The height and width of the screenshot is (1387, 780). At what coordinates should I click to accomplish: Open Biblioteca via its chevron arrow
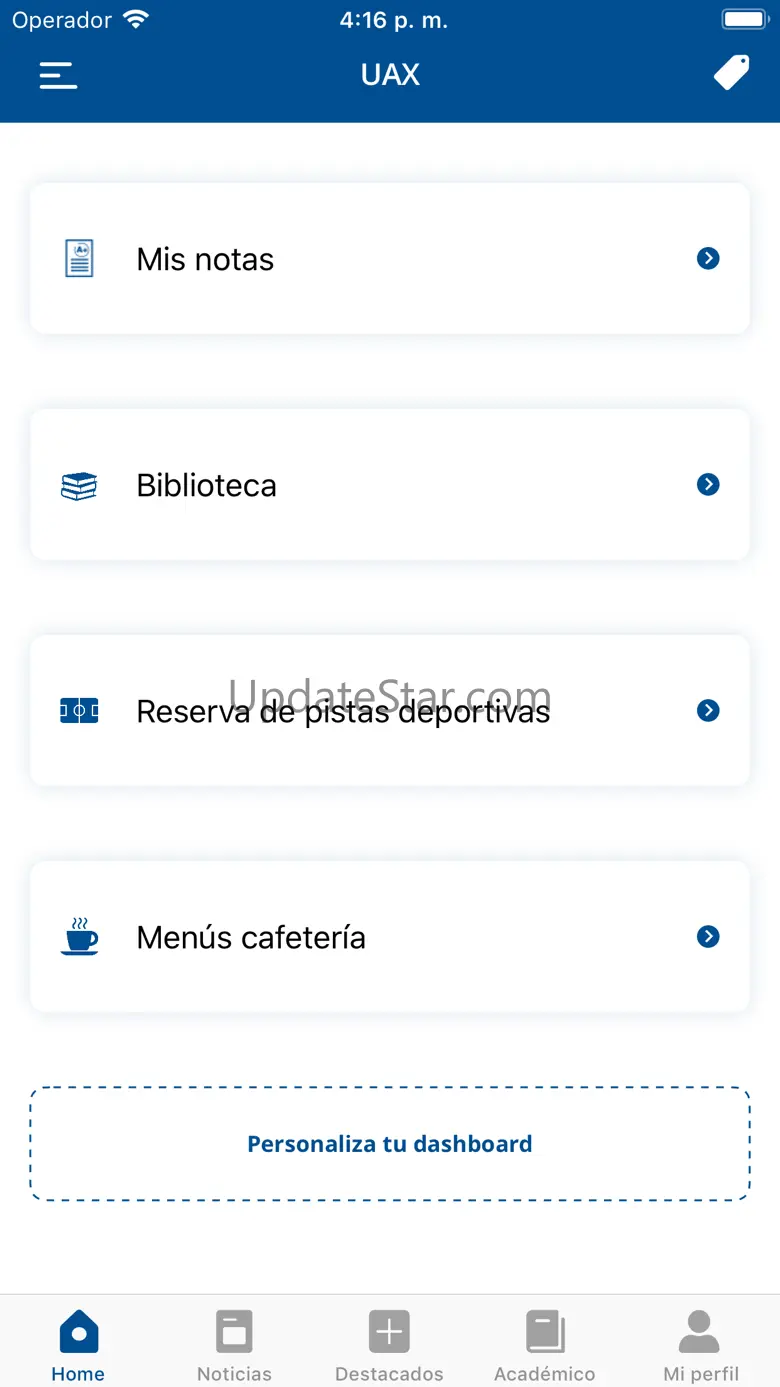pyautogui.click(x=708, y=485)
